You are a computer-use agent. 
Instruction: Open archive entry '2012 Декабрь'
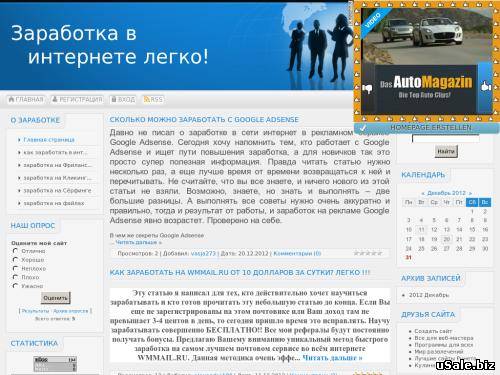[429, 295]
